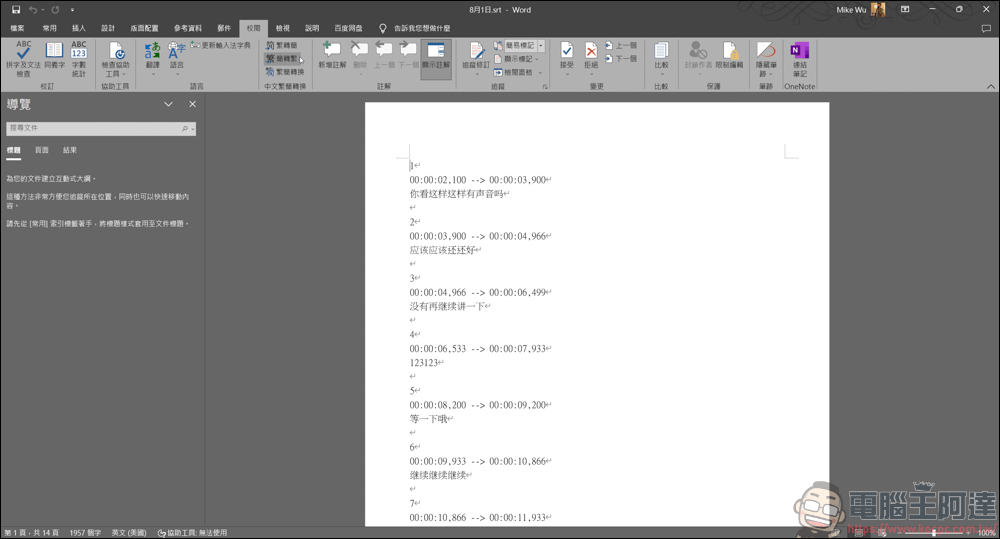
Task: Open the 限制編輯 restrict editing icon
Action: pyautogui.click(x=729, y=55)
